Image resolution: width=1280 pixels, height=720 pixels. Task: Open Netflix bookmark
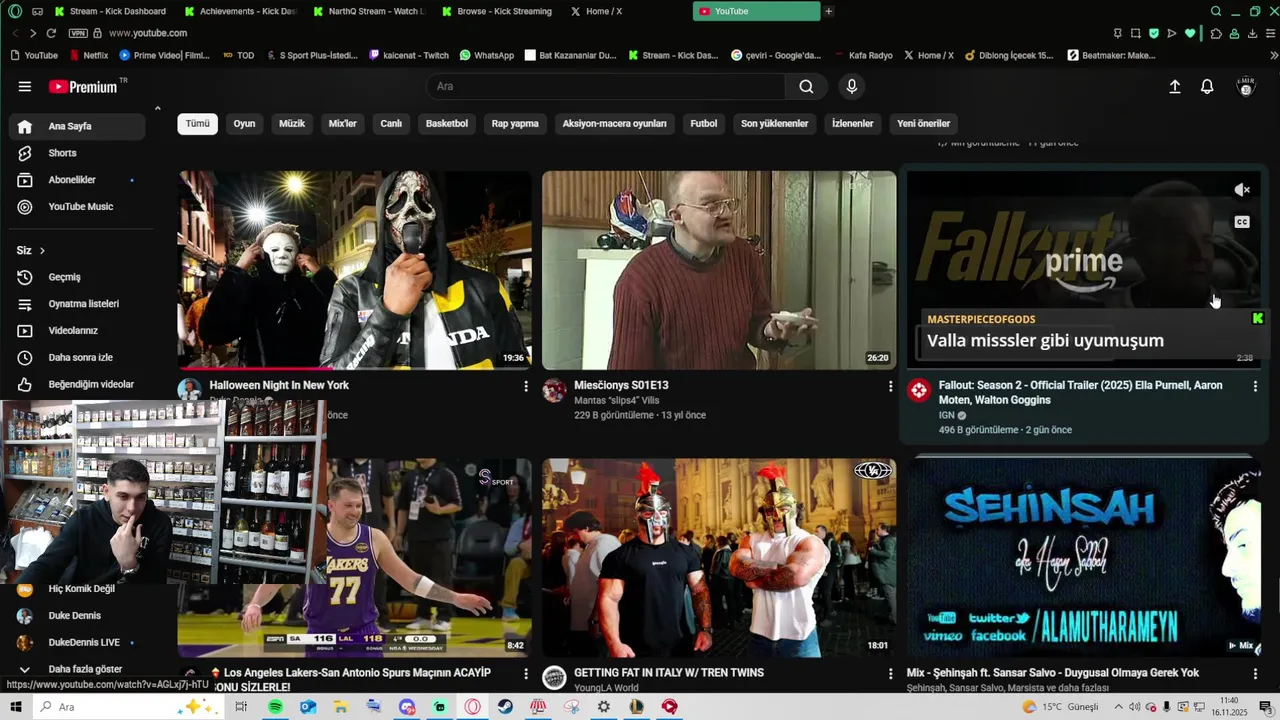click(x=89, y=55)
